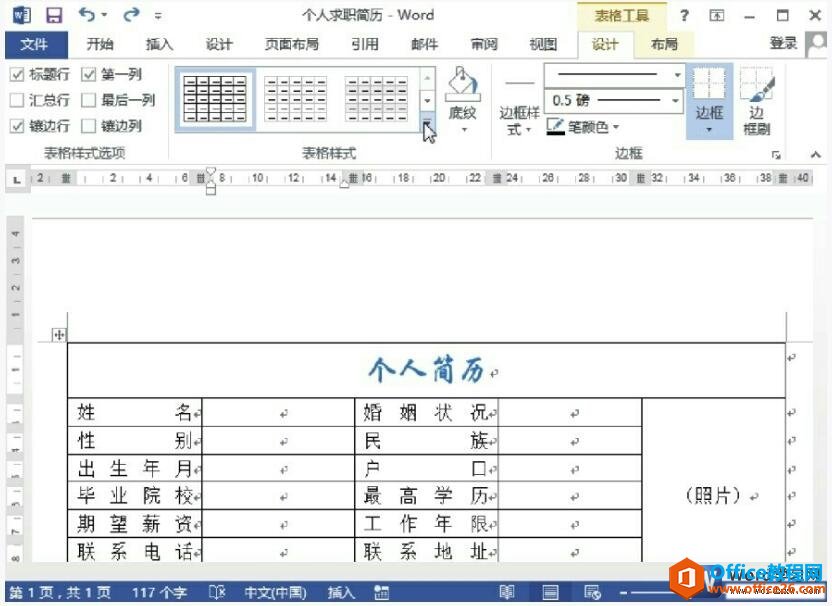832x606 pixels.
Task: Switch to the 插入 tab
Action: click(x=159, y=44)
